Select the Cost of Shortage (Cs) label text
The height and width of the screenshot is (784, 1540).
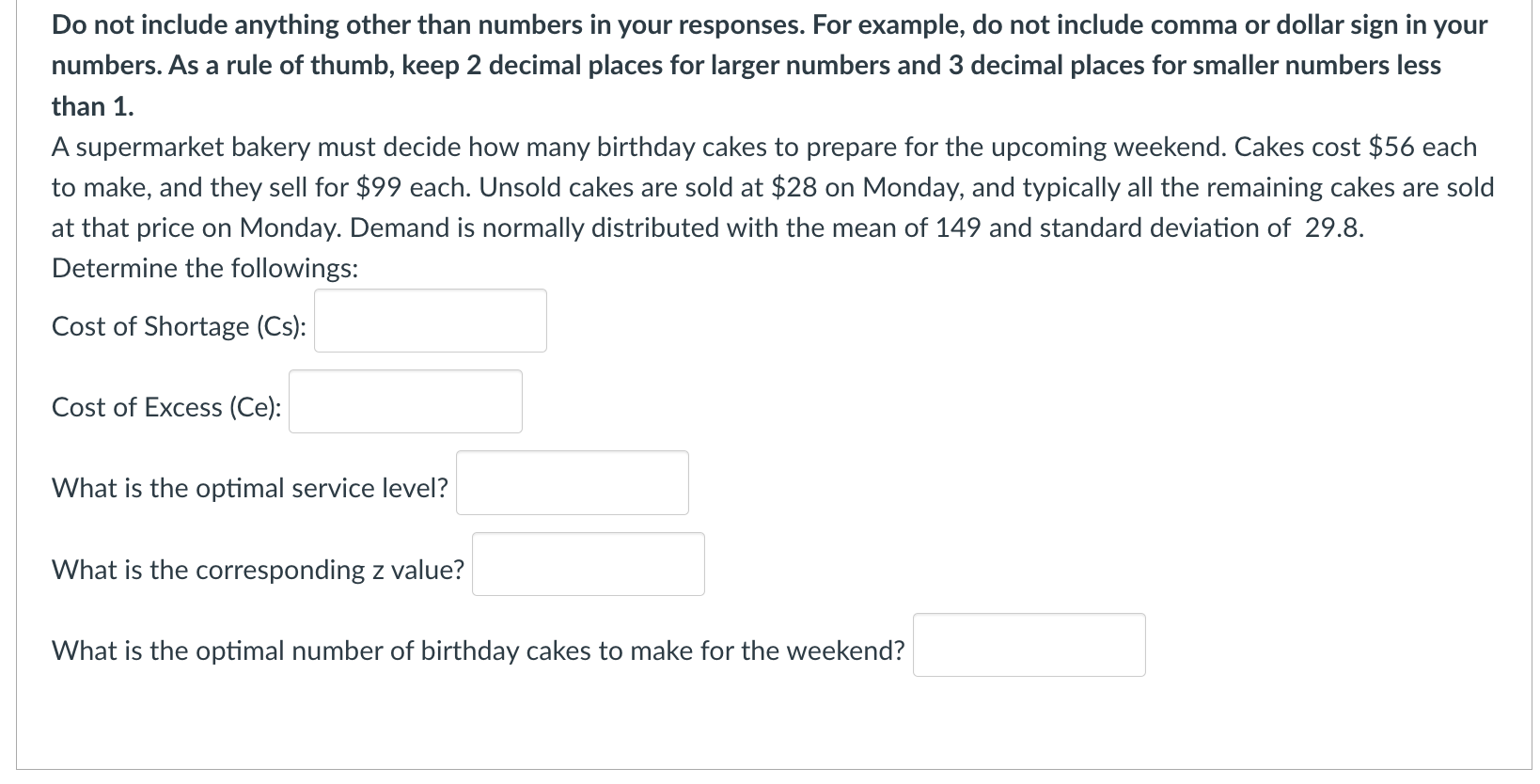point(177,326)
